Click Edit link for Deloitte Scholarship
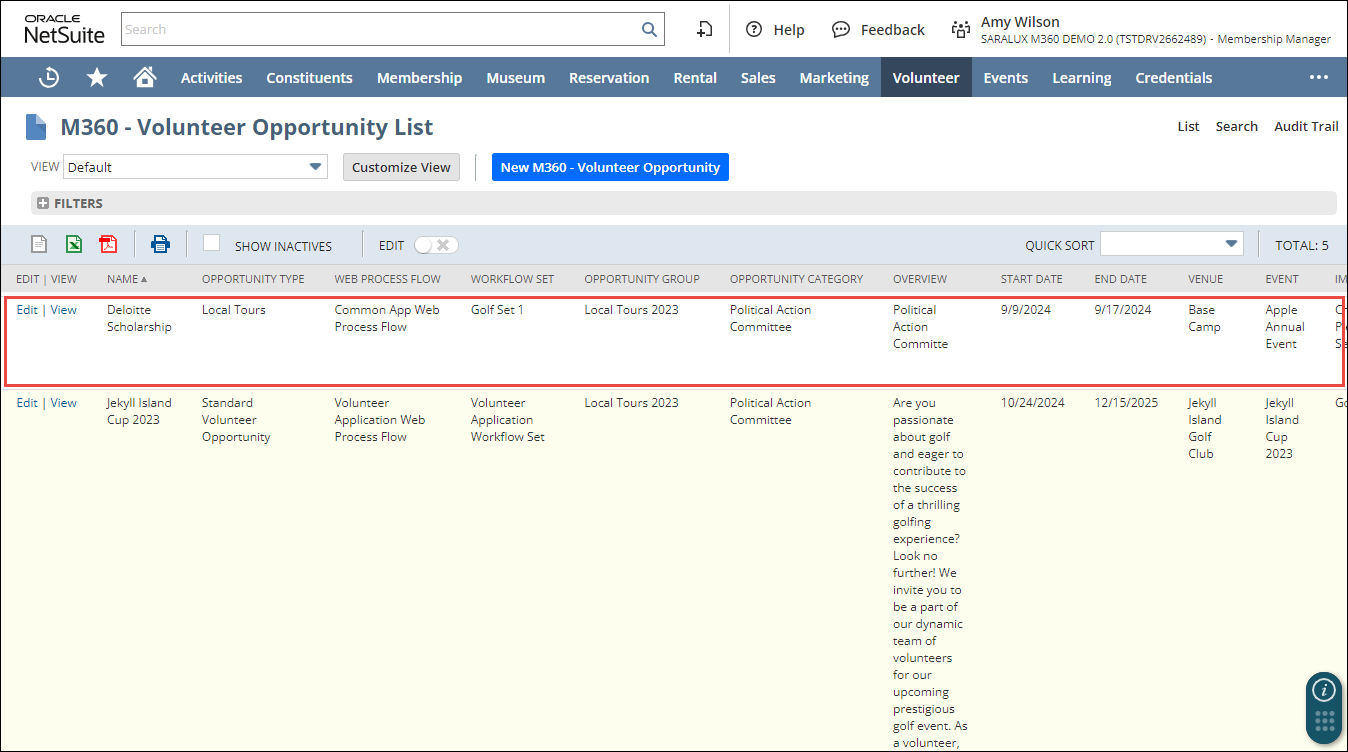Image resolution: width=1348 pixels, height=752 pixels. click(27, 310)
